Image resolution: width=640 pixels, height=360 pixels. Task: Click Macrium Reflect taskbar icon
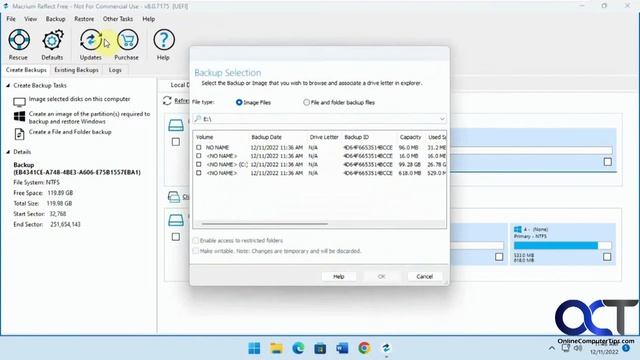click(x=386, y=348)
